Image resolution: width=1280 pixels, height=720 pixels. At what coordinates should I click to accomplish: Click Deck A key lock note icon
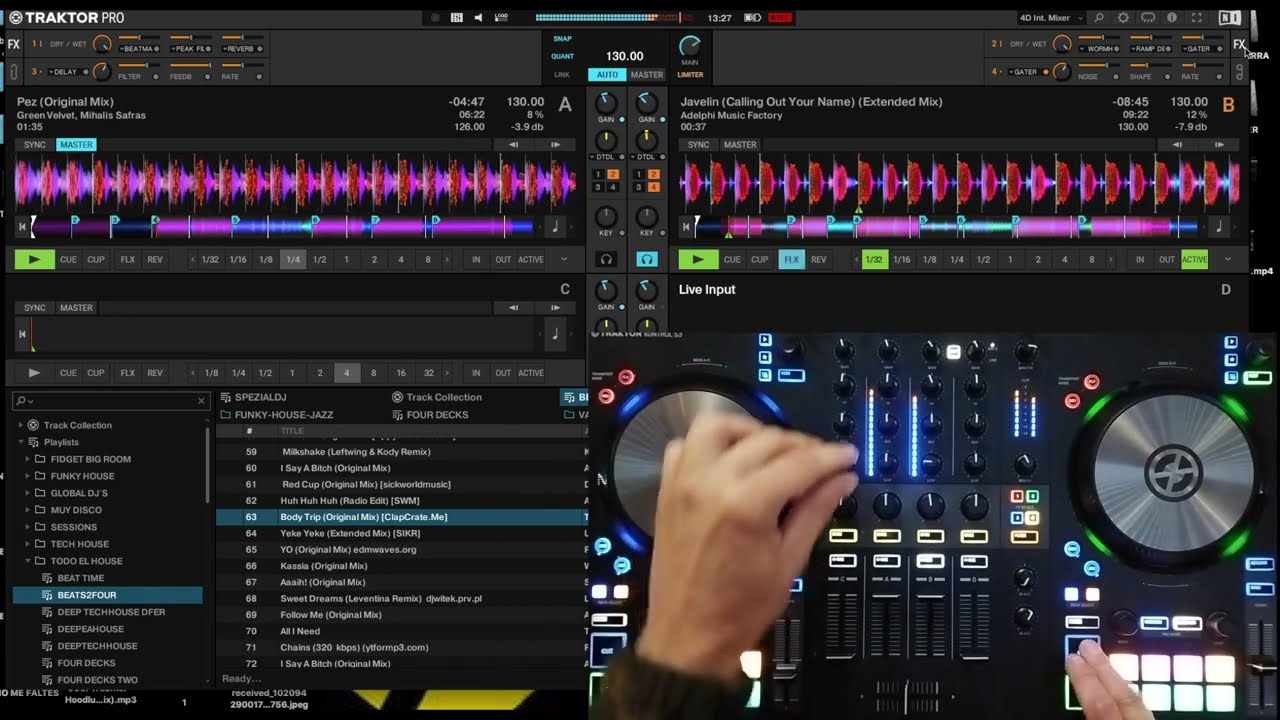click(x=556, y=227)
